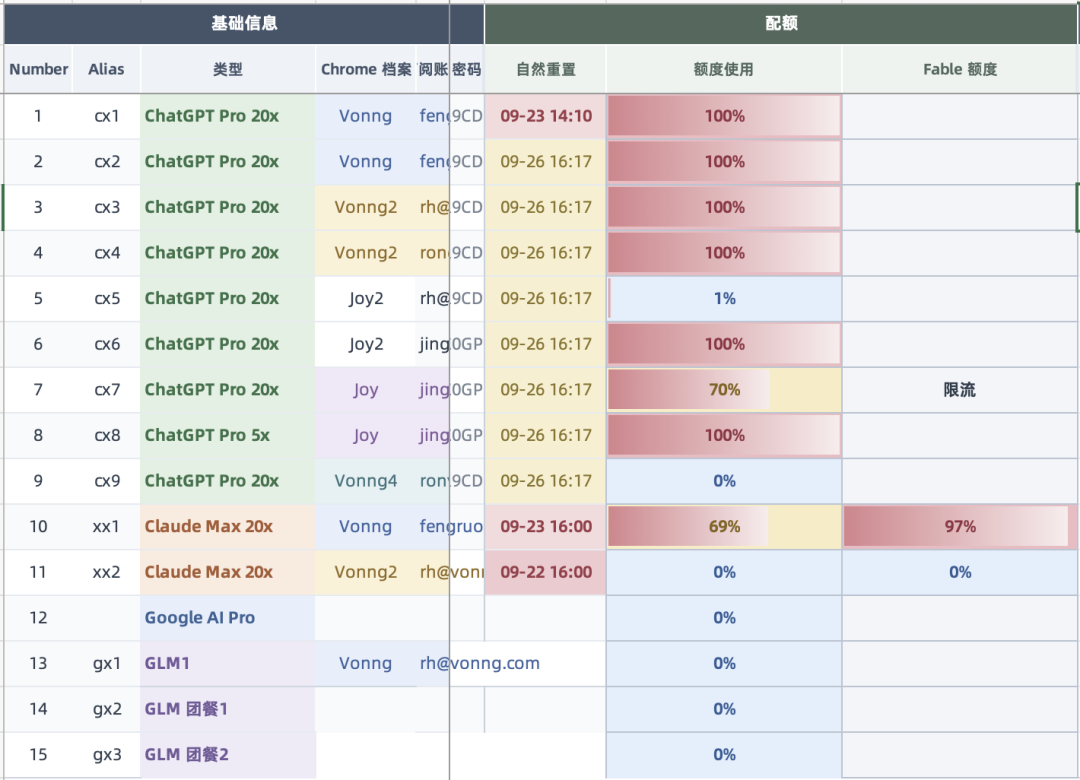Select the GLM1 type cell

coord(228,663)
